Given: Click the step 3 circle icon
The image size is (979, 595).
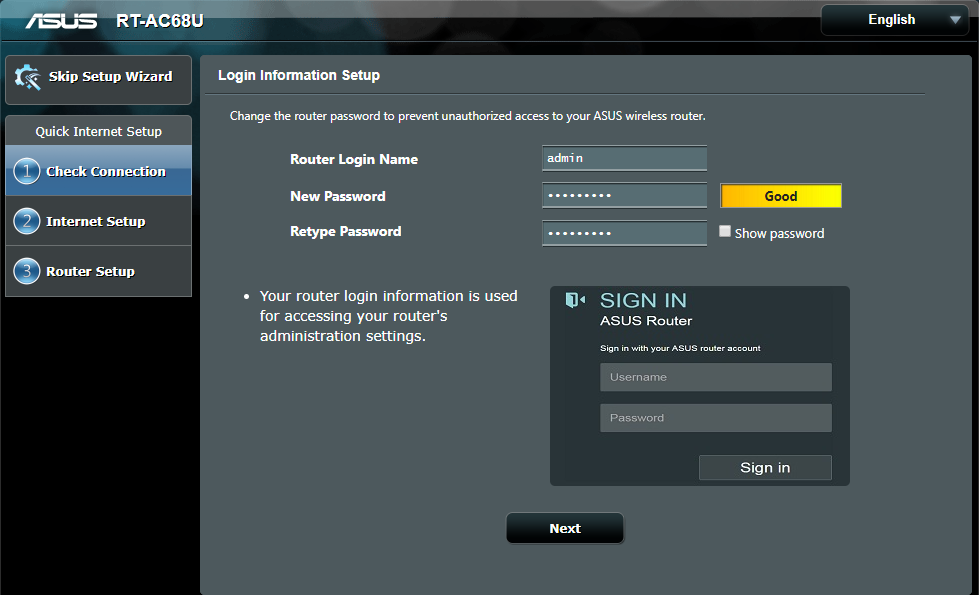Looking at the screenshot, I should coord(27,272).
